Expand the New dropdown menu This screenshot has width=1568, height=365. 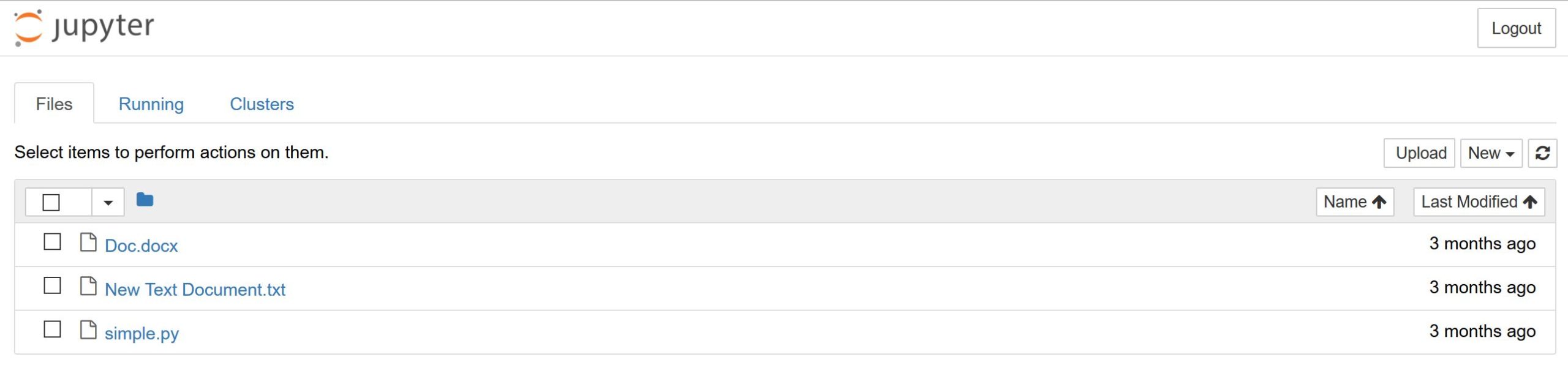point(1491,153)
